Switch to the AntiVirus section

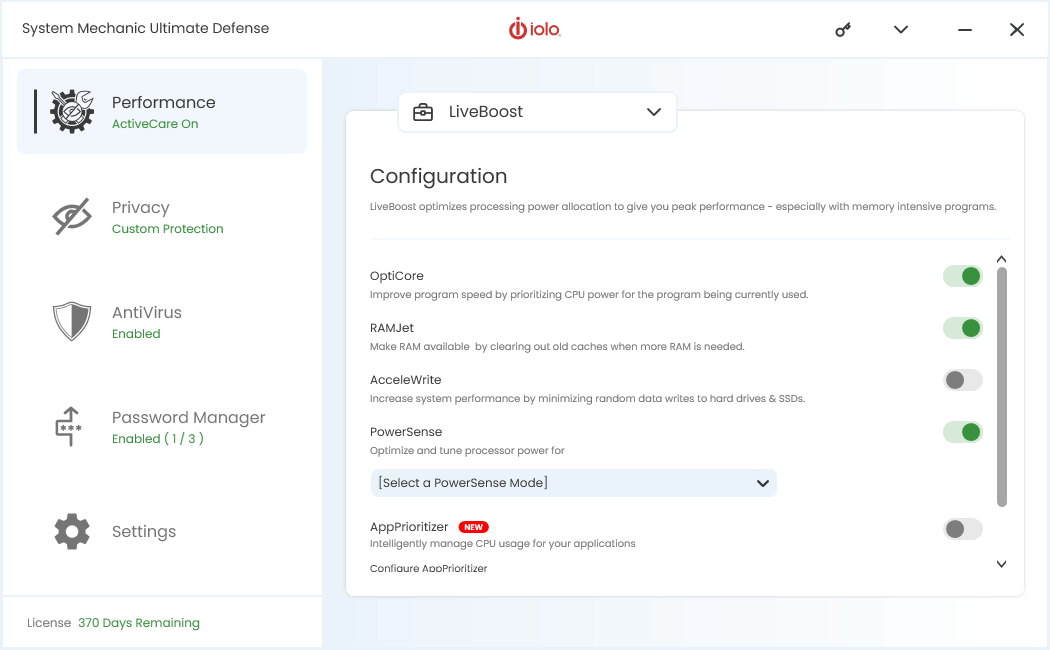coord(146,312)
